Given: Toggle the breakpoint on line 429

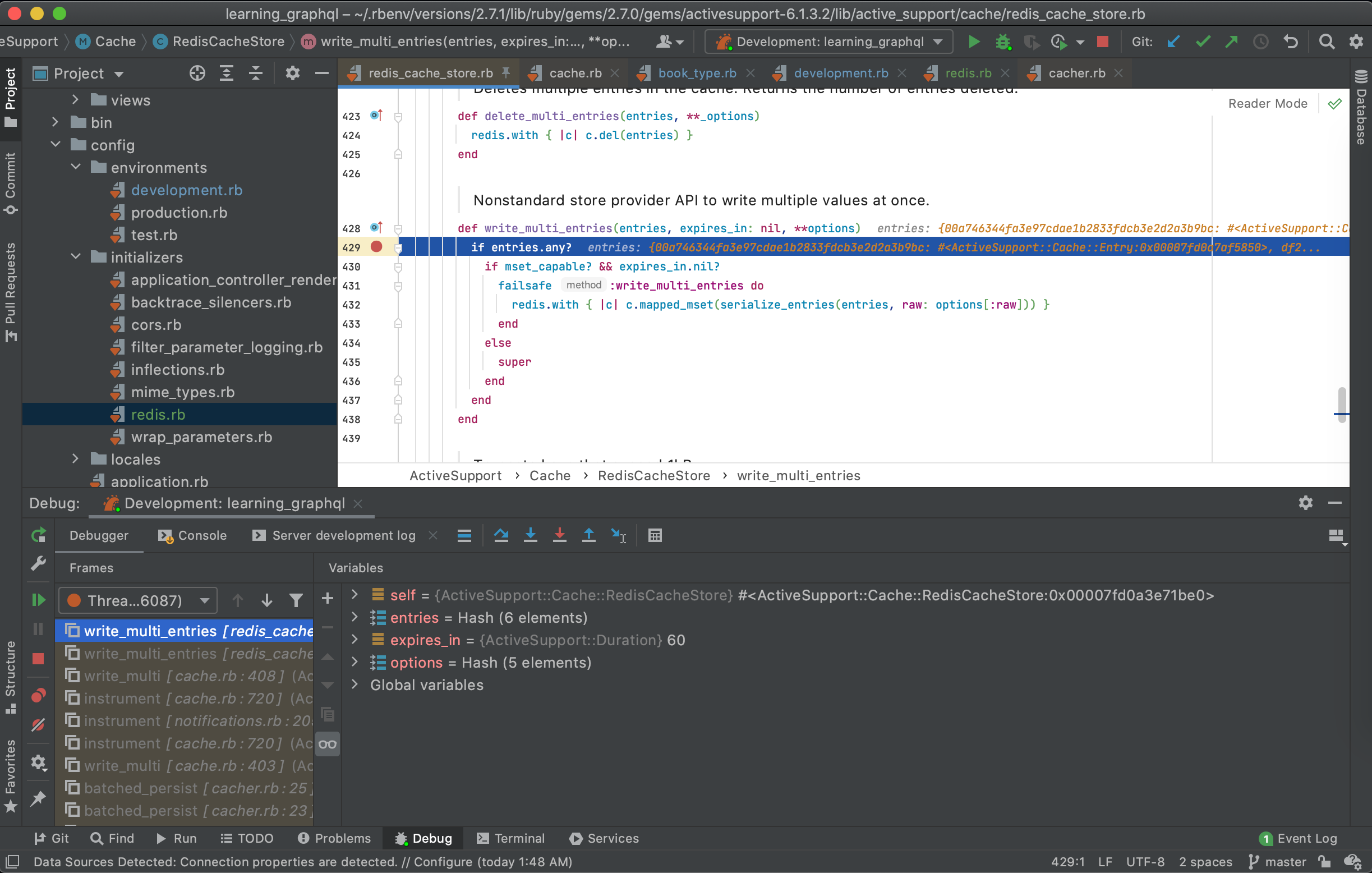Looking at the screenshot, I should (x=376, y=247).
